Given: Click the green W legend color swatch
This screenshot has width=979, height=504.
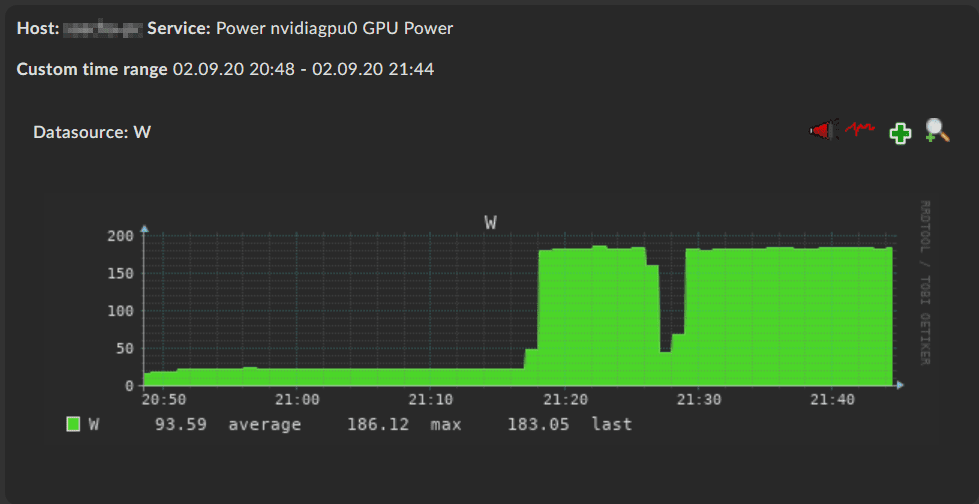Looking at the screenshot, I should point(73,425).
